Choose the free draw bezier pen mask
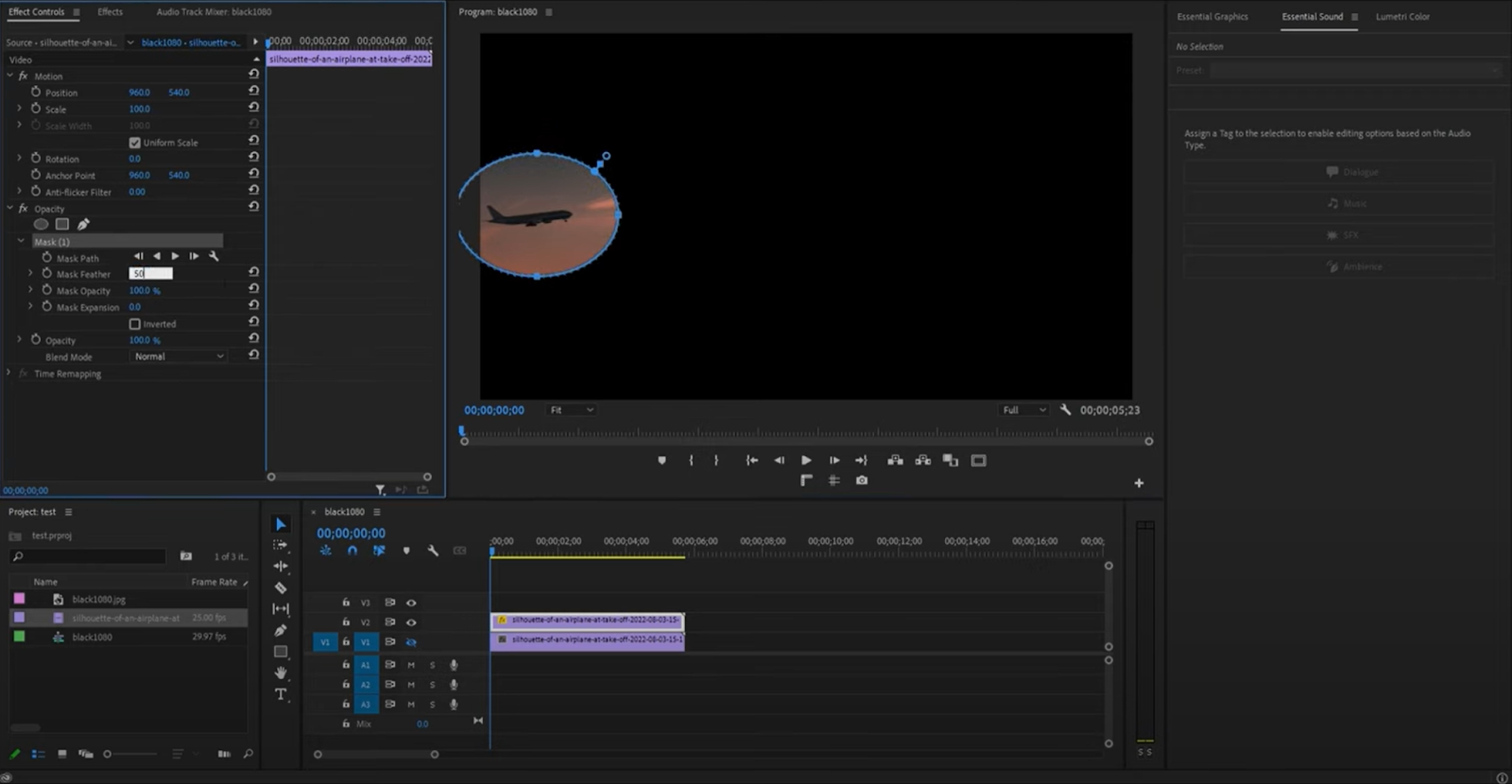 click(x=83, y=225)
